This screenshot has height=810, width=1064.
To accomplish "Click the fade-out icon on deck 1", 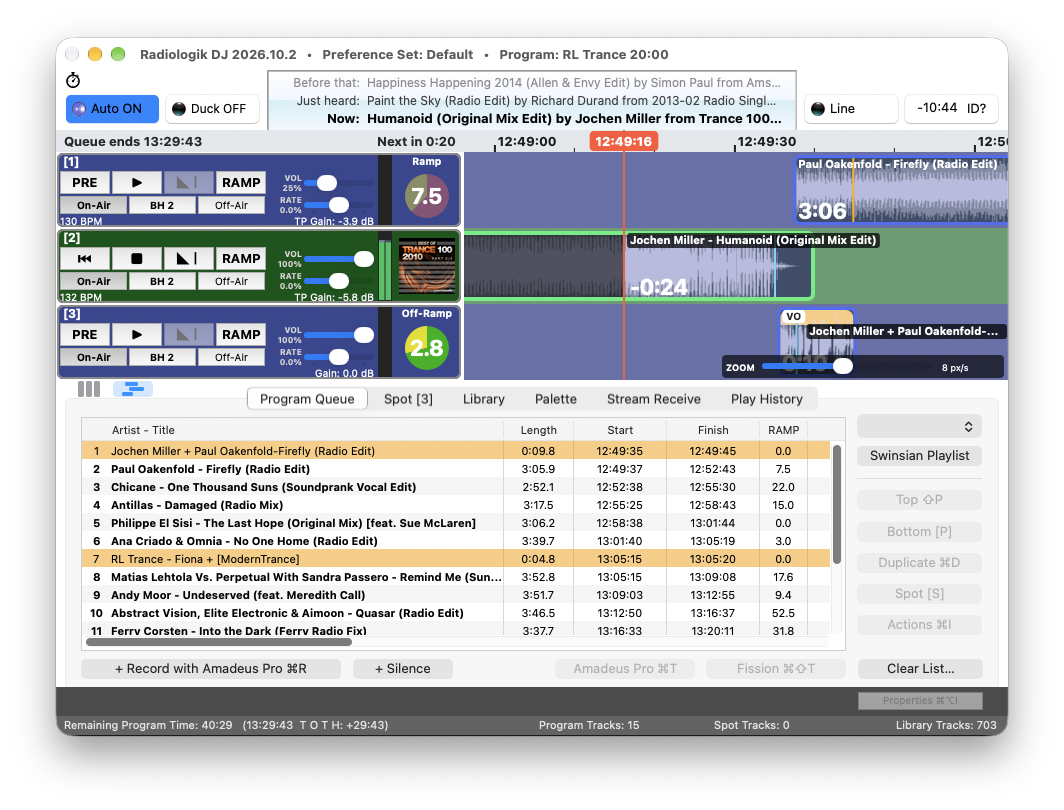I will pos(188,182).
